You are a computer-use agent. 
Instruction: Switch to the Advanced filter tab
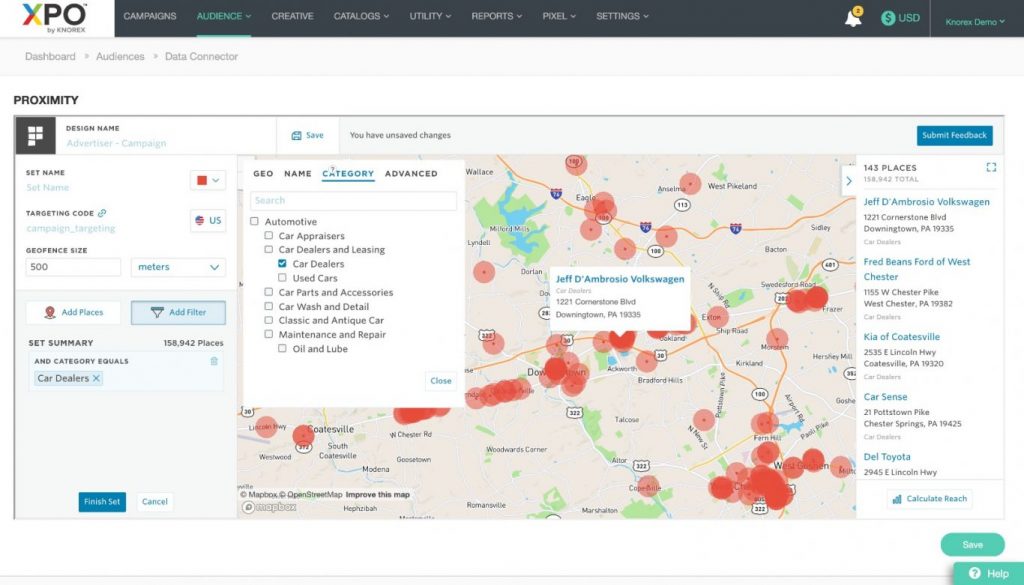(411, 174)
